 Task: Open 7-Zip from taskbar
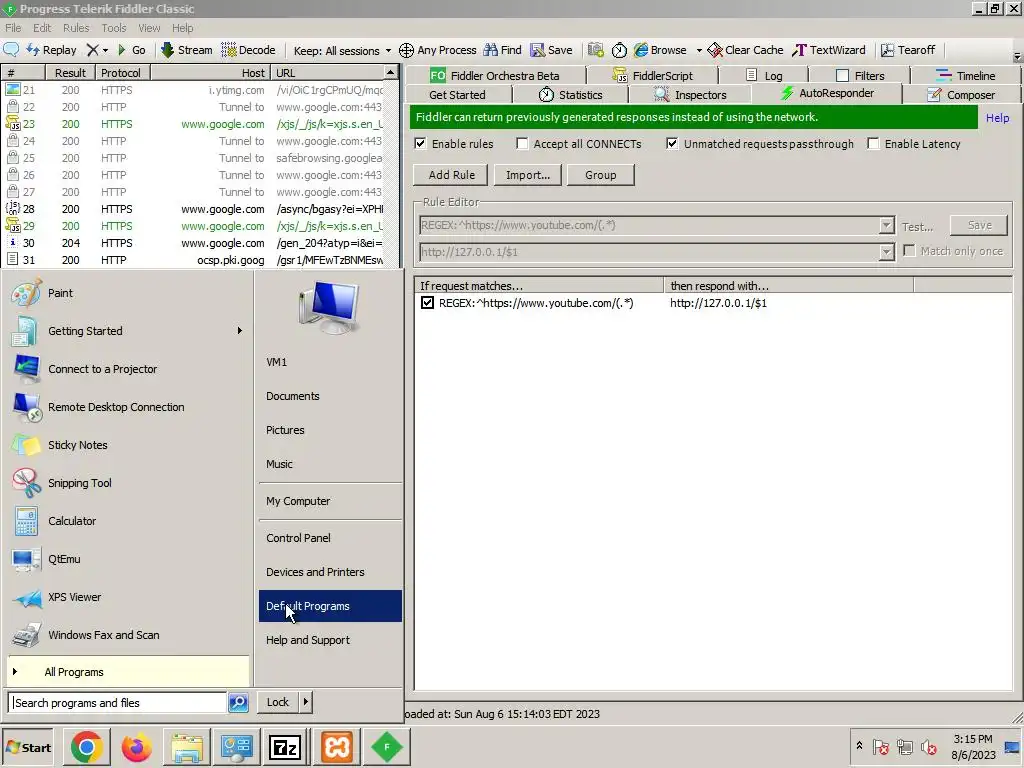(x=285, y=747)
